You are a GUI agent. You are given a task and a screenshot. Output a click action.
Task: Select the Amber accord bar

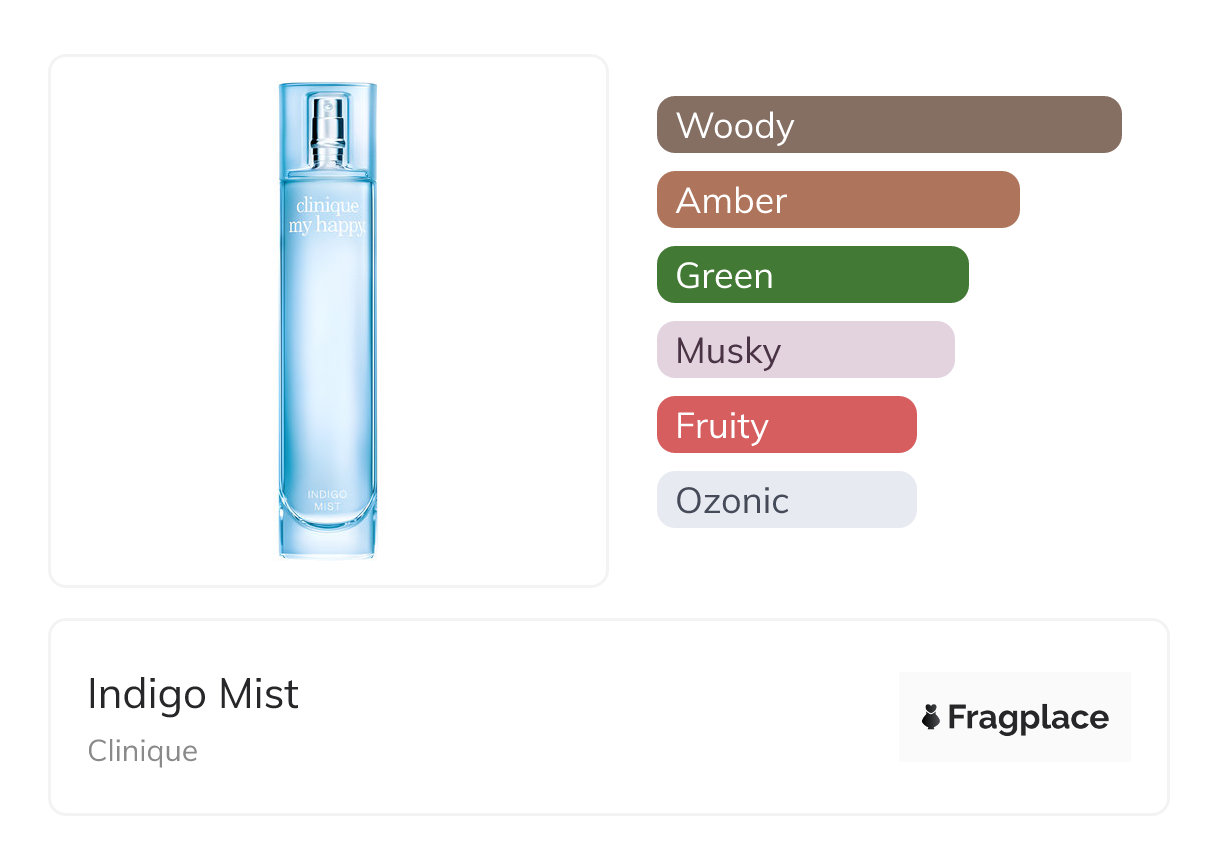pyautogui.click(x=838, y=200)
